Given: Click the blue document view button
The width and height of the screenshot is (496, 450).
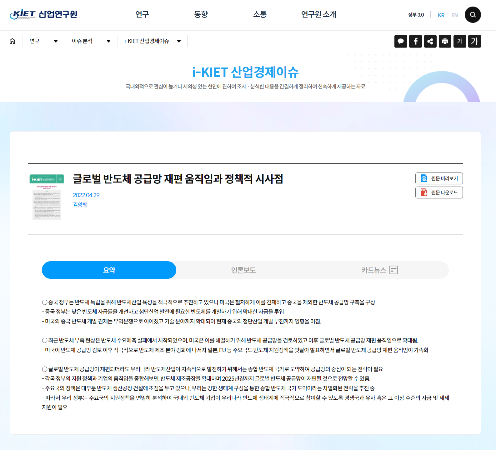Looking at the screenshot, I should coord(439,178).
